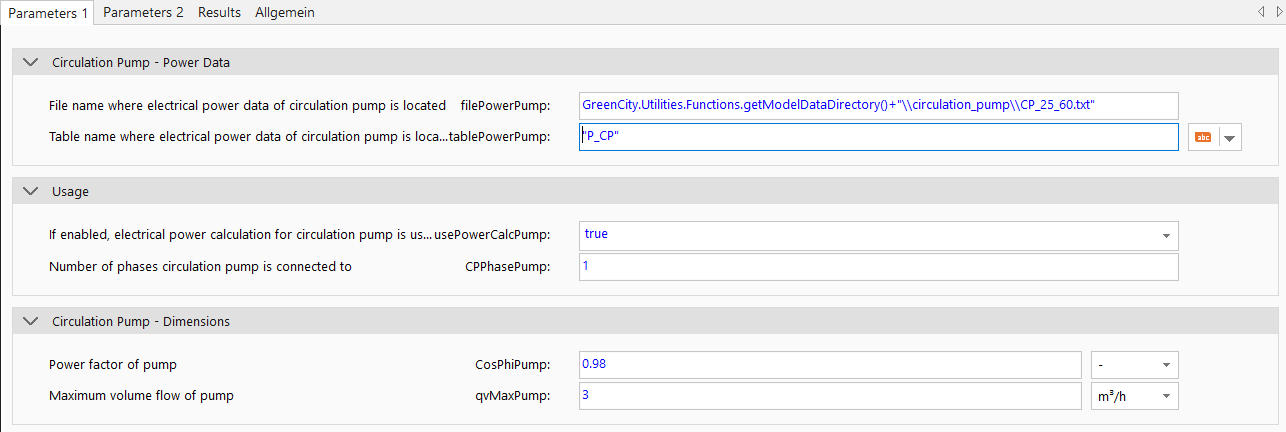
Task: Open the Parameters 2 tab
Action: (143, 12)
